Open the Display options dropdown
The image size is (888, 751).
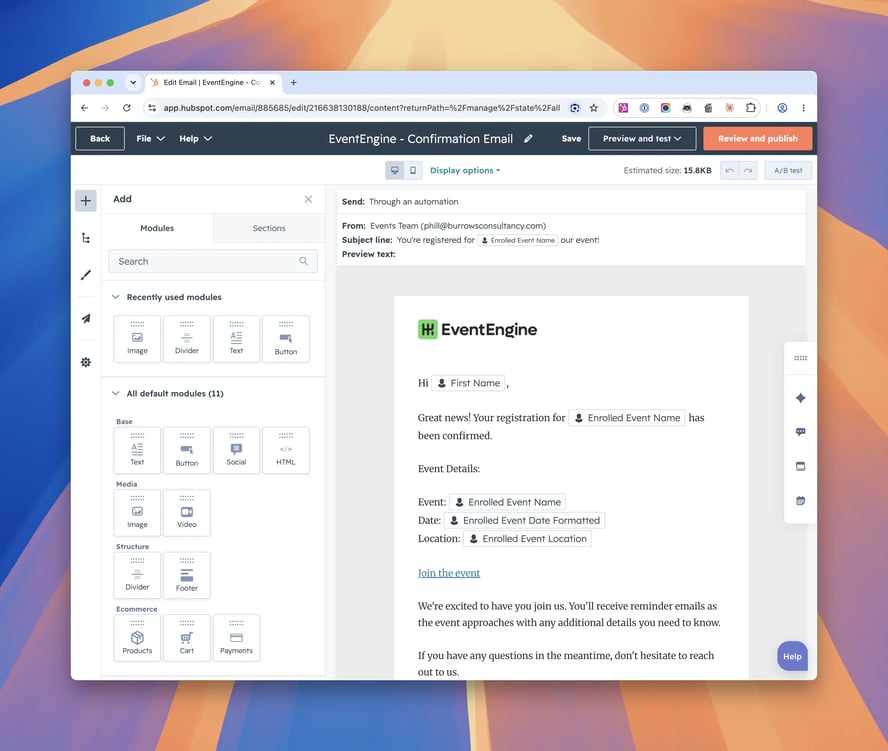pyautogui.click(x=465, y=170)
